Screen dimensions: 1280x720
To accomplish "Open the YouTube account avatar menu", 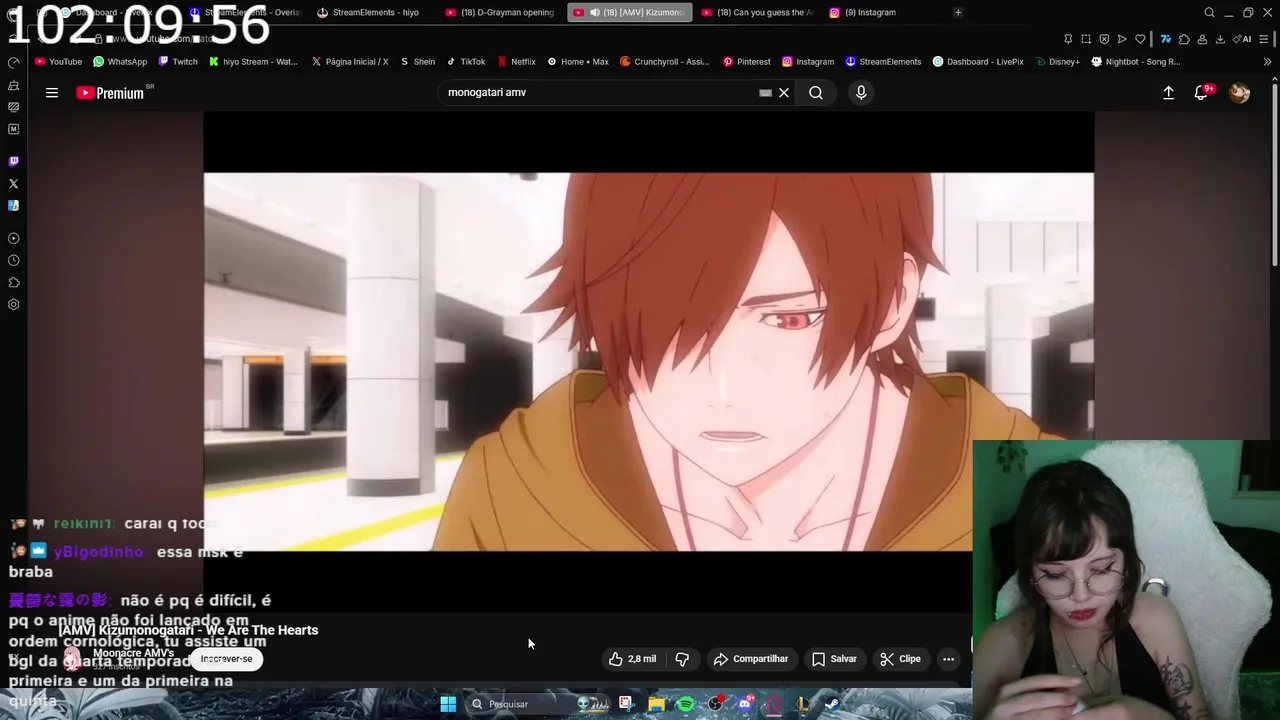I will click(1239, 93).
